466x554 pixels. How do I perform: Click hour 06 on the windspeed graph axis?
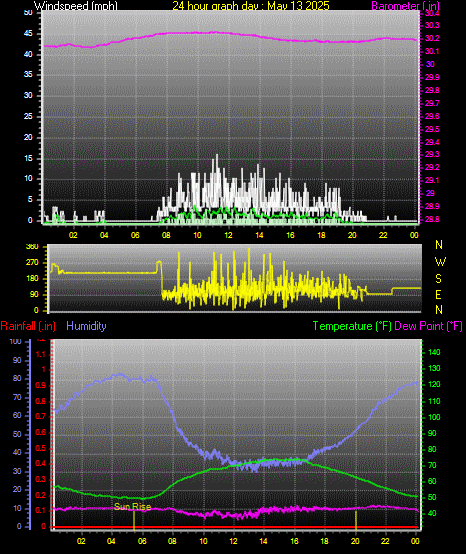point(135,235)
